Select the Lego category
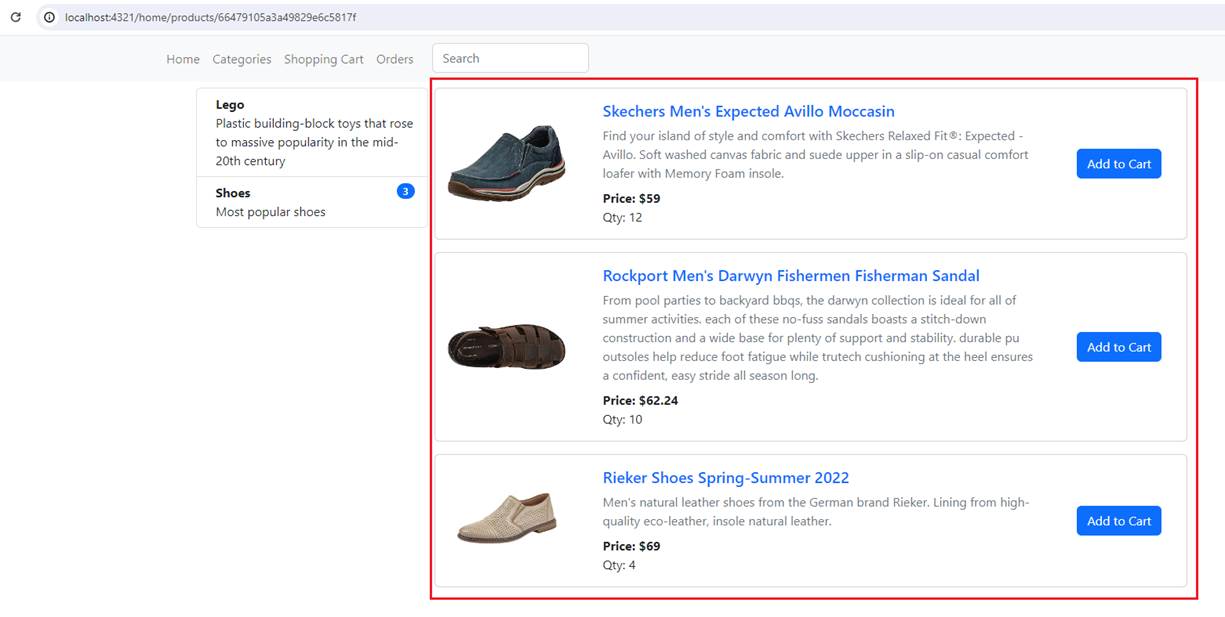The image size is (1225, 617). coord(312,133)
